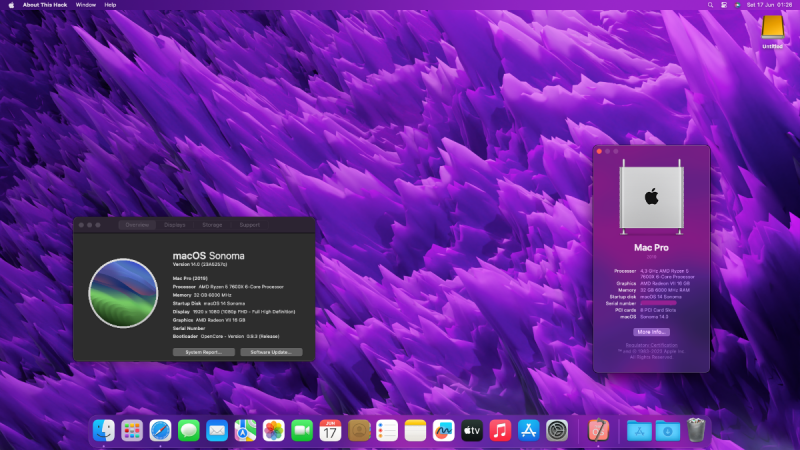
Task: Click the Mac Pro tower image
Action: [x=652, y=197]
